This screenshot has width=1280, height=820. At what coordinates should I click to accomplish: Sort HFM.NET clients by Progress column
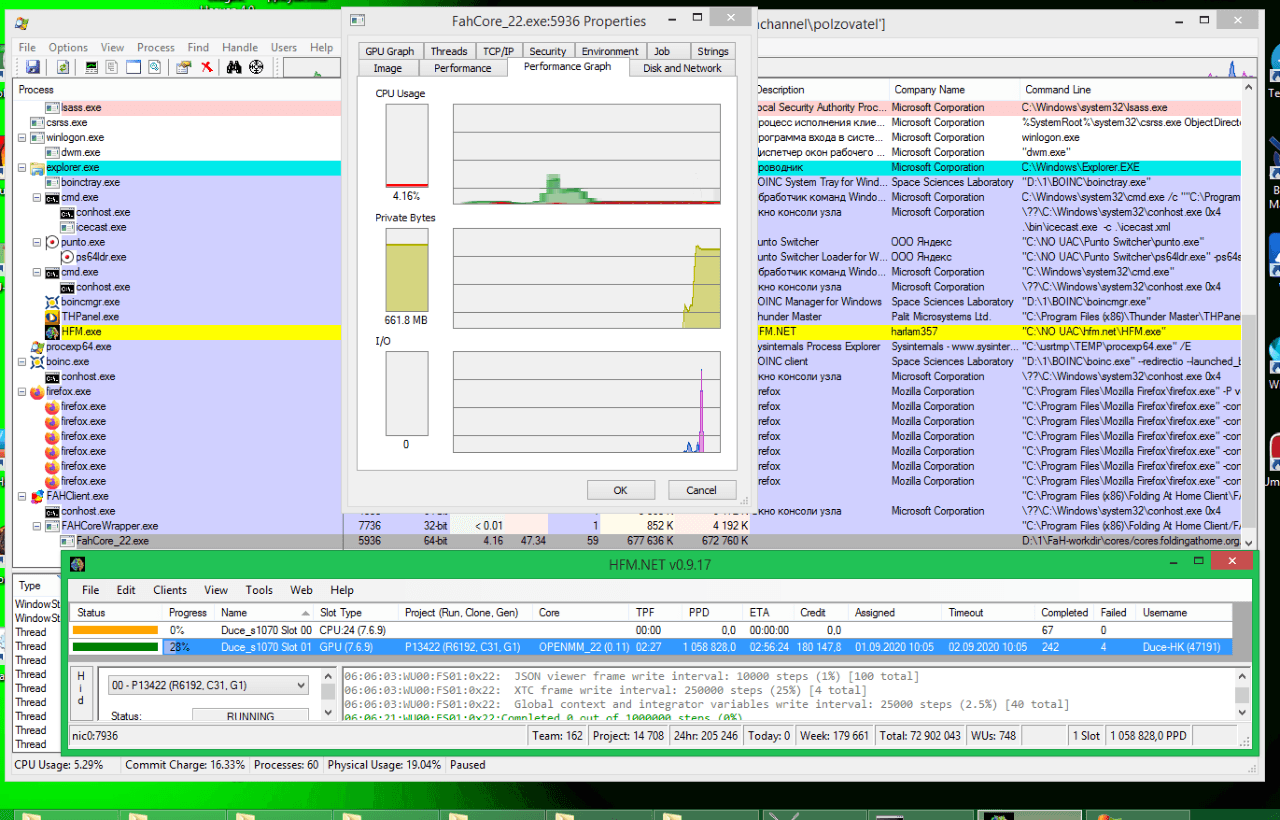(x=188, y=613)
